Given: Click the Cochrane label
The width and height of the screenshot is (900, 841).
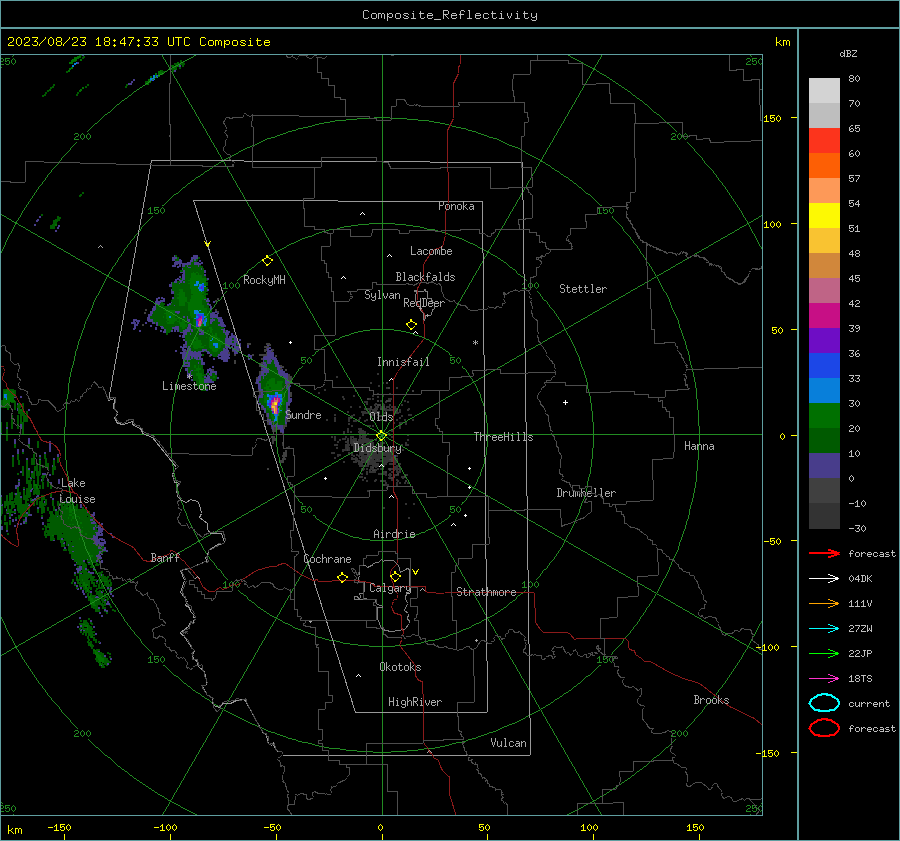Looking at the screenshot, I should click(x=327, y=559).
